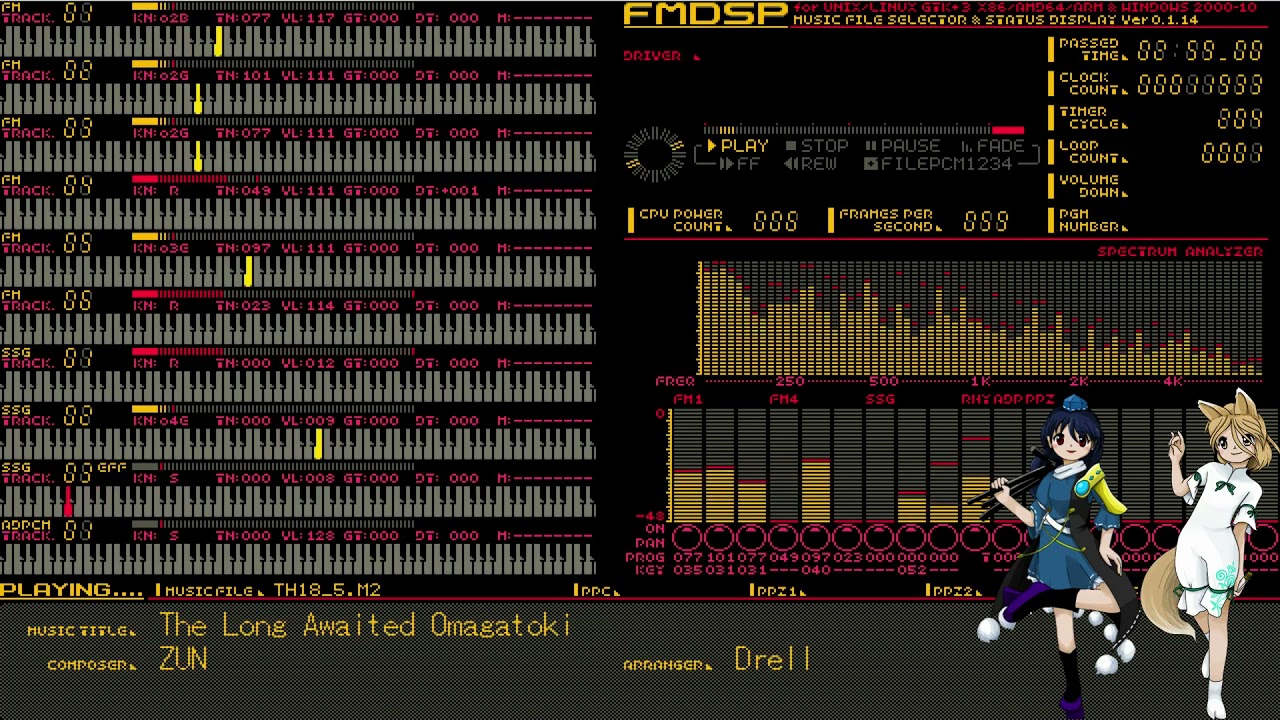Click the KEY value 052
The image size is (1280, 720).
(x=911, y=570)
